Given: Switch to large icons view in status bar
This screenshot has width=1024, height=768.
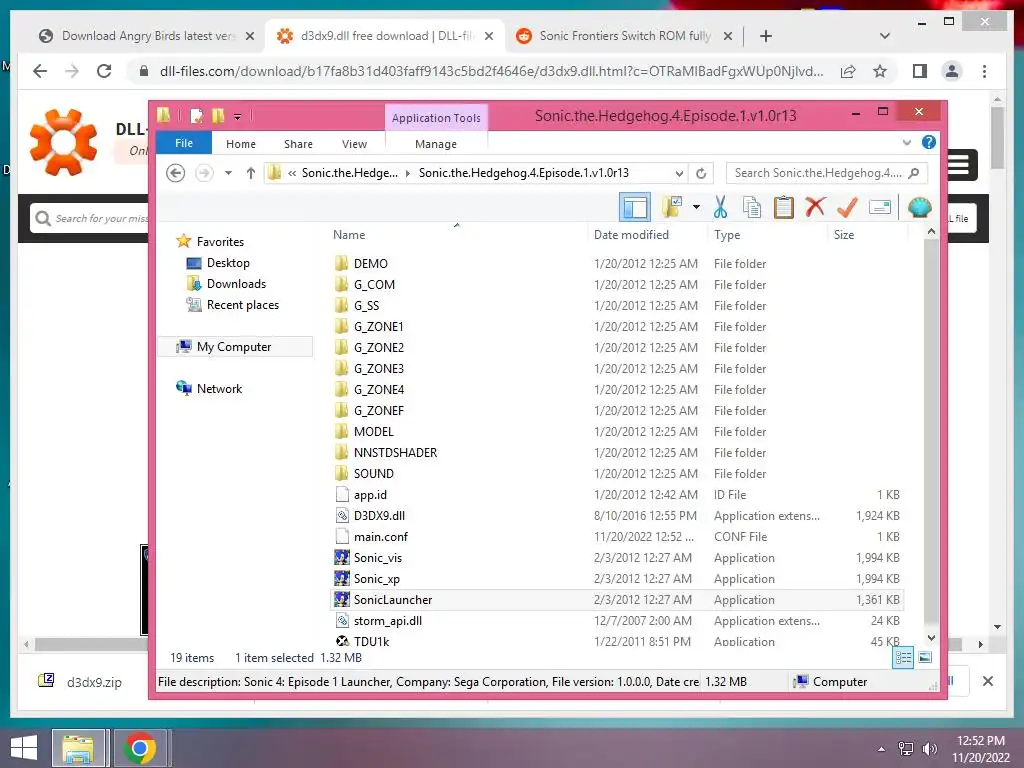Looking at the screenshot, I should tap(925, 658).
